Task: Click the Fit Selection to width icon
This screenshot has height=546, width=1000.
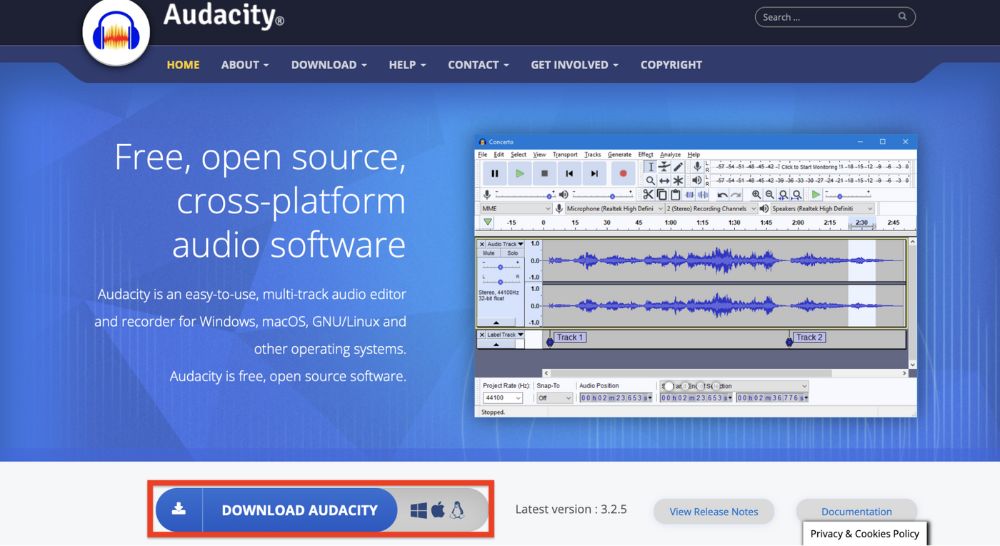Action: (783, 195)
